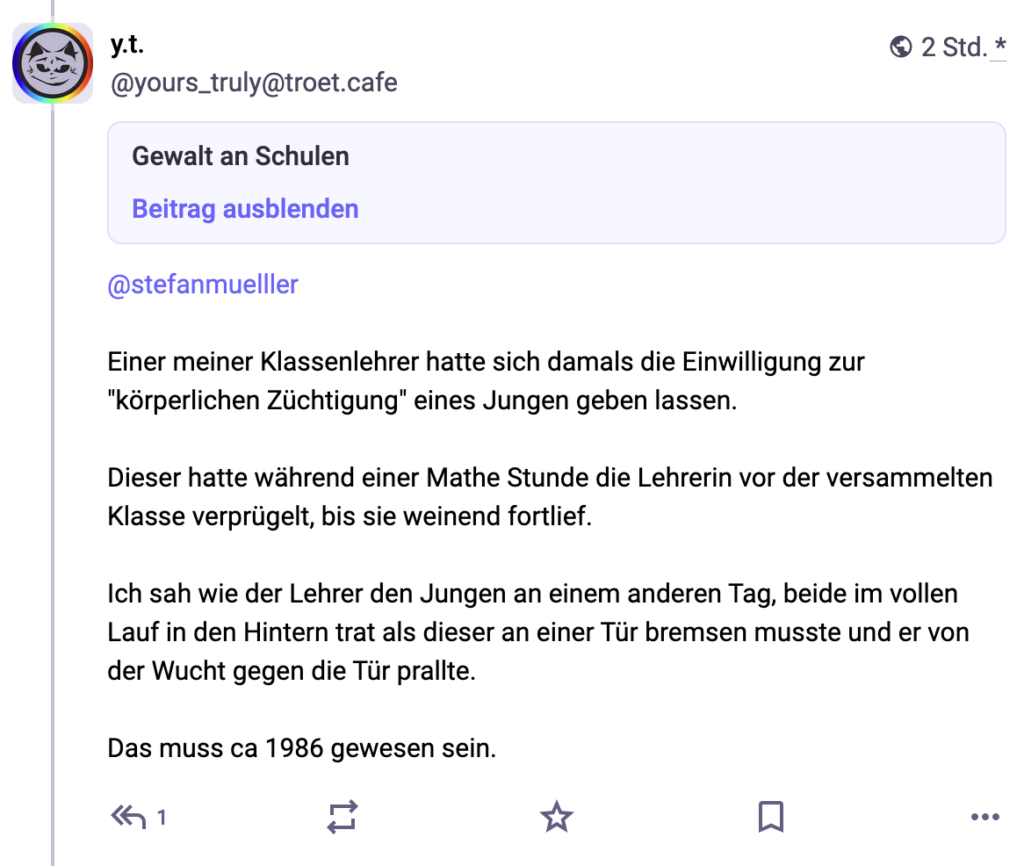Click the vertical thread line at left
The image size is (1024, 866).
coord(52,500)
